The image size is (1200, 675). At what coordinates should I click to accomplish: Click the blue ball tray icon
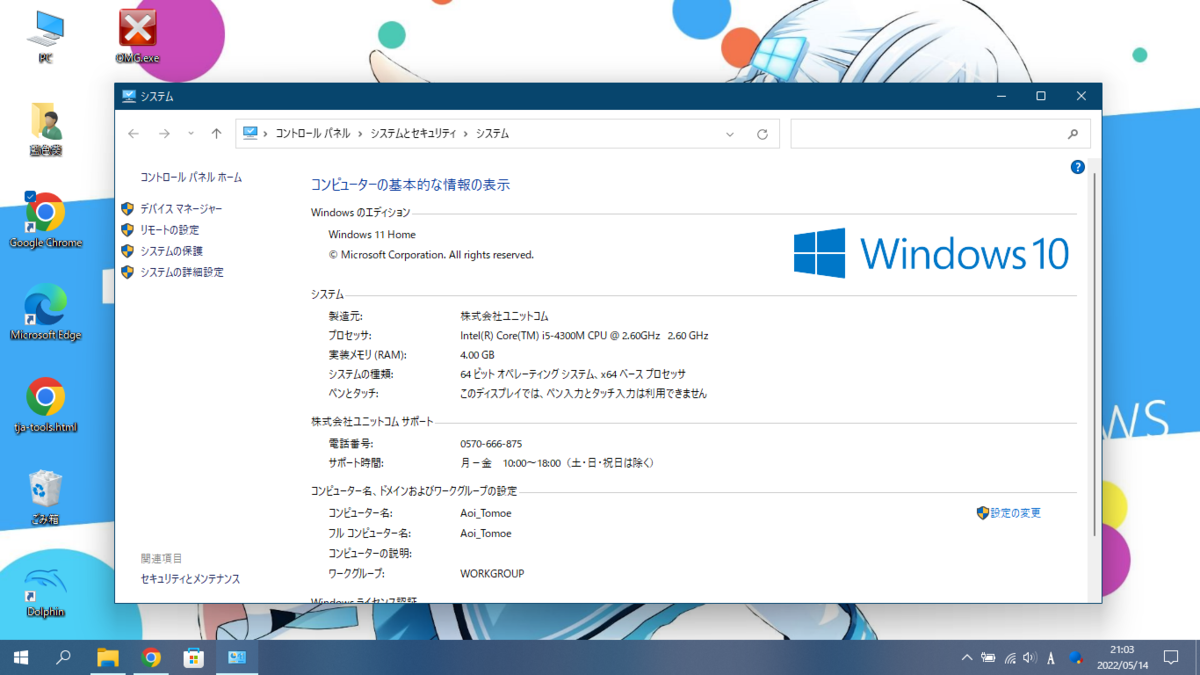click(1076, 658)
